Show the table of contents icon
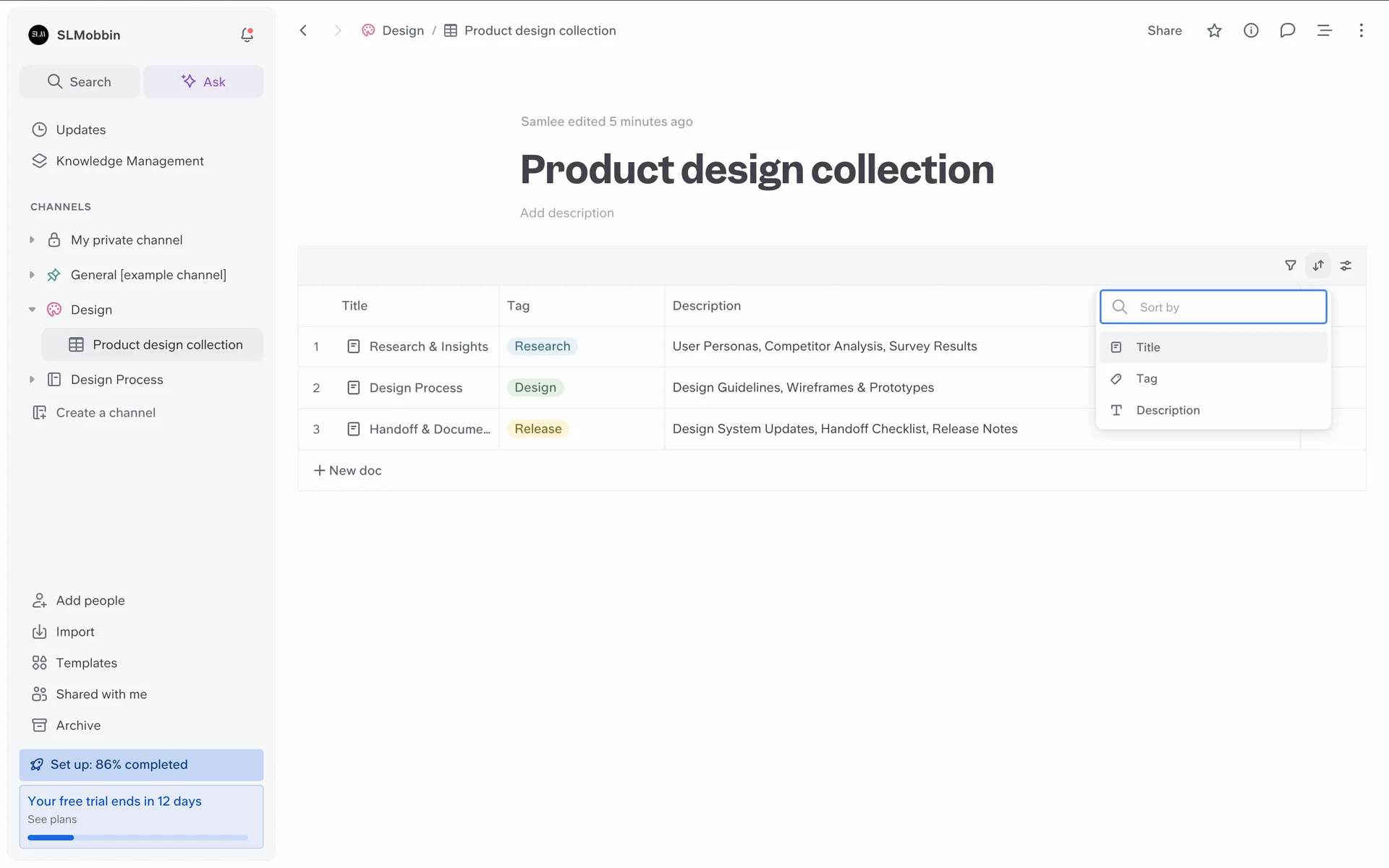Image resolution: width=1389 pixels, height=868 pixels. (x=1324, y=30)
